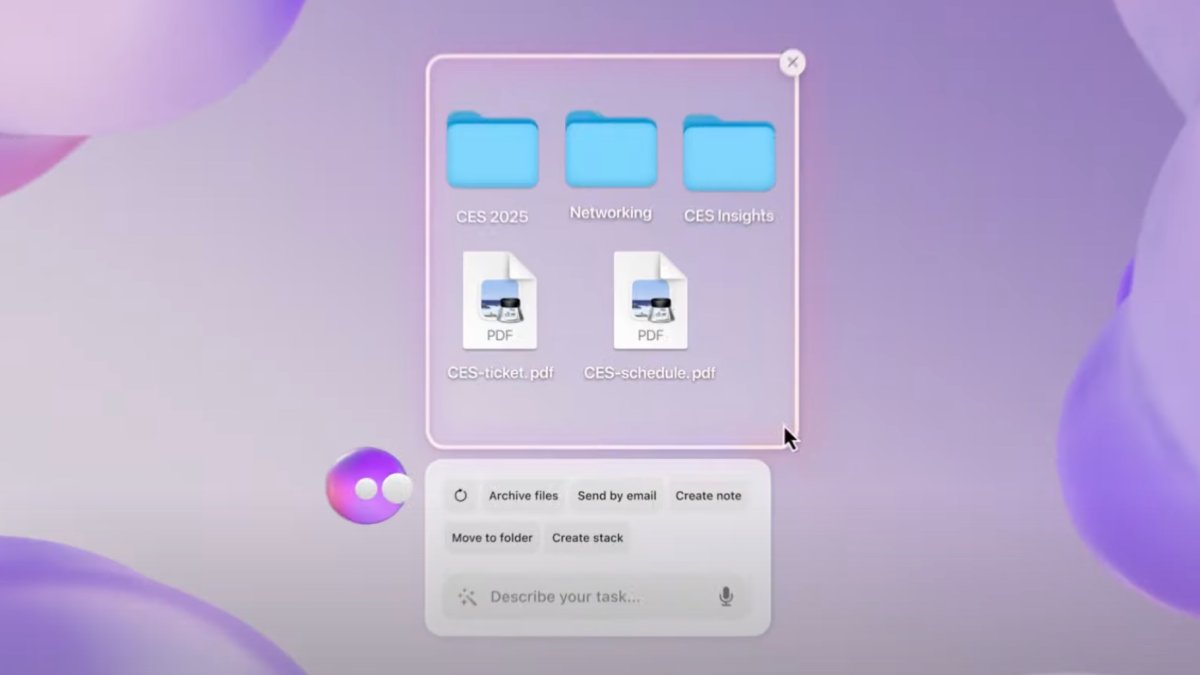Select the CES-ticket.pdf file icon
1200x675 pixels.
[x=500, y=300]
